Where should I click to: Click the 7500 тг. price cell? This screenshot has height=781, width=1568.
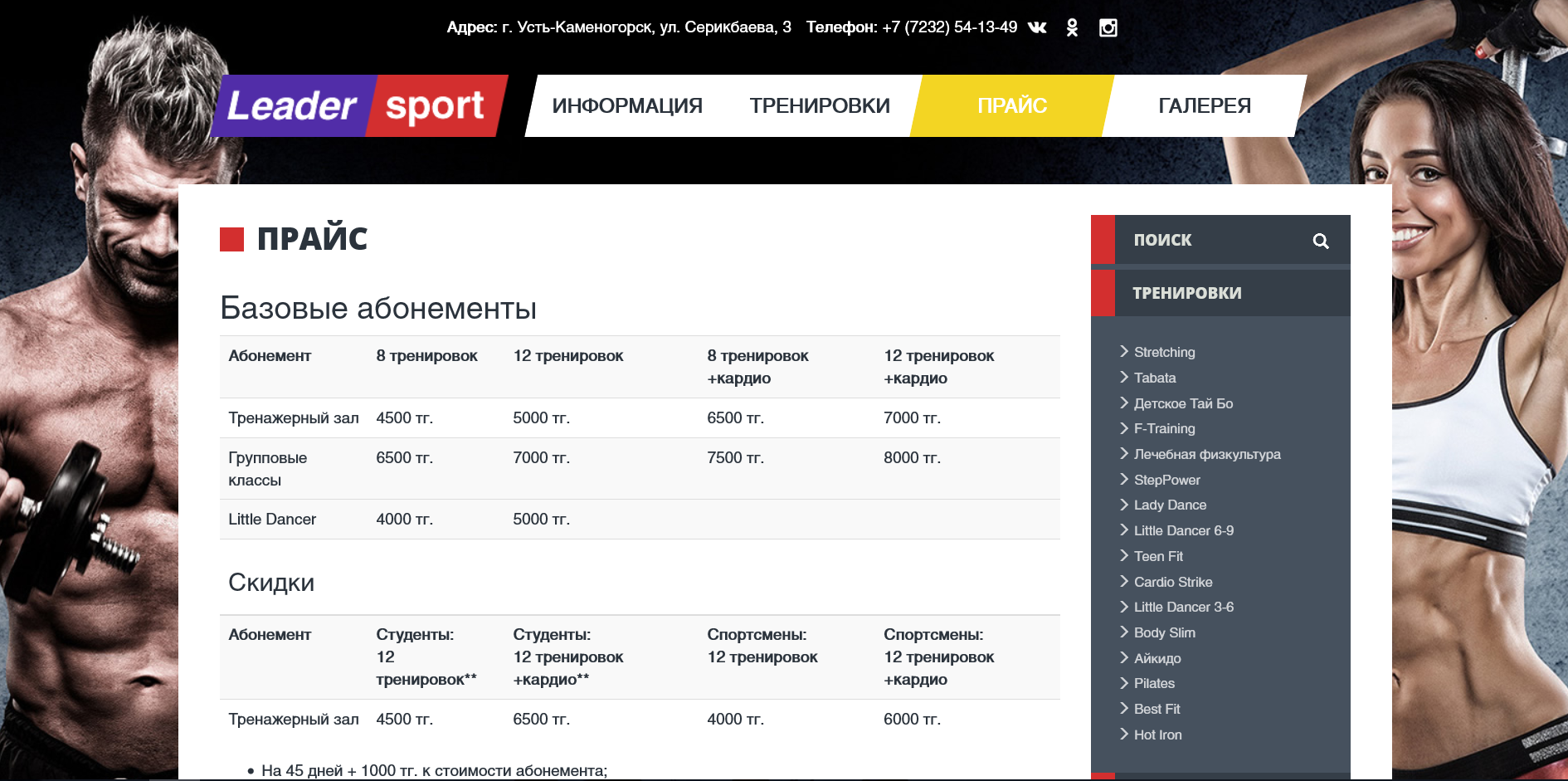[x=735, y=458]
